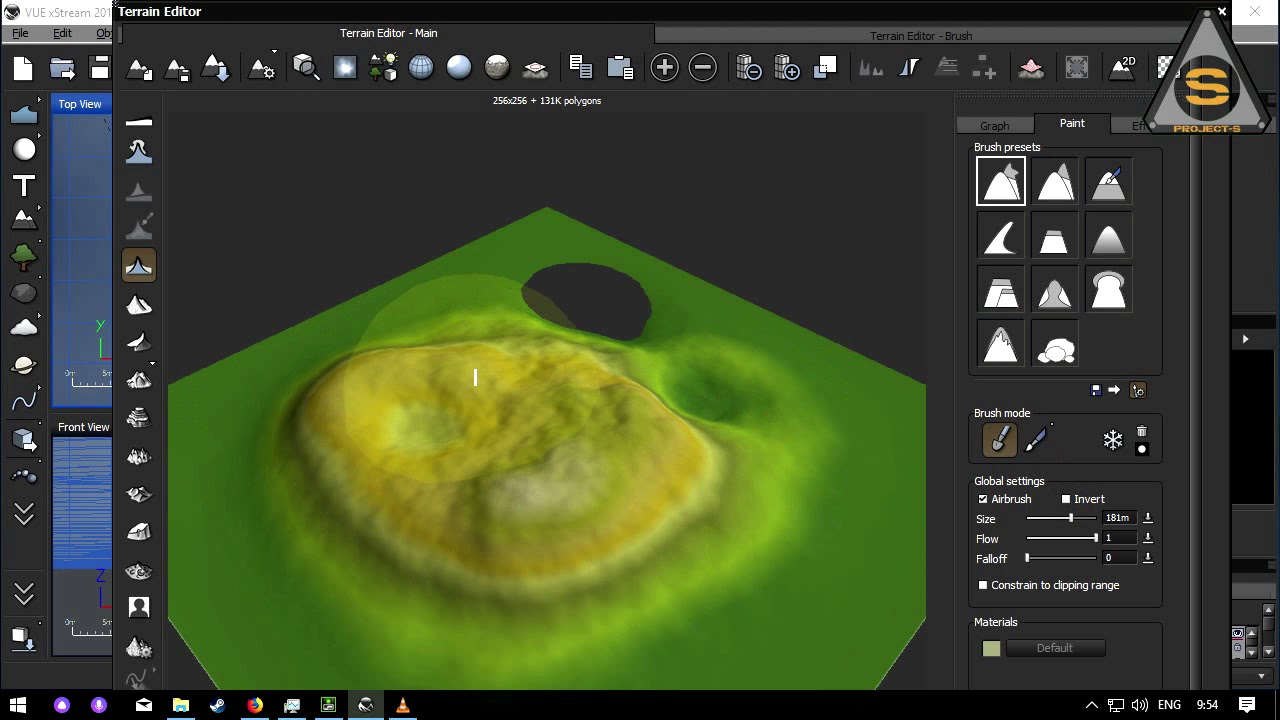The height and width of the screenshot is (720, 1280).
Task: Click the Front View panel title
Action: (84, 427)
